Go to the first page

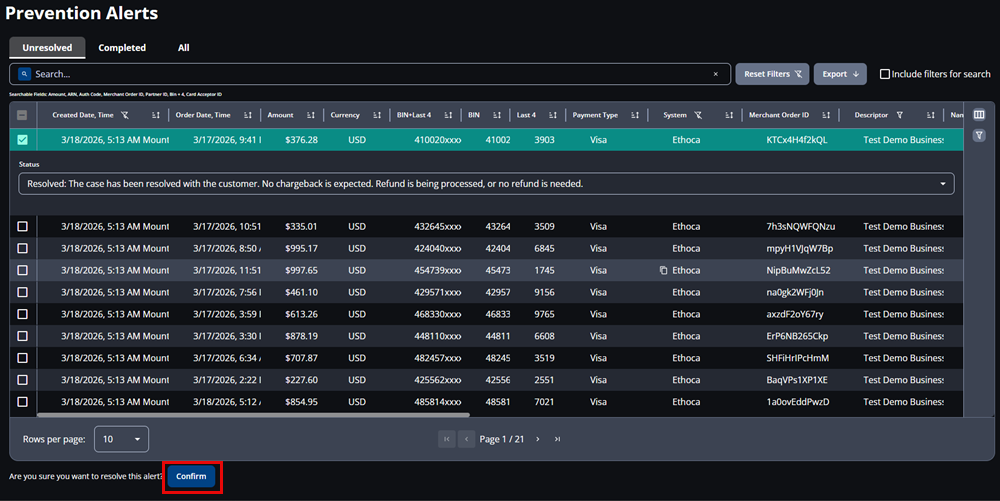coord(446,439)
